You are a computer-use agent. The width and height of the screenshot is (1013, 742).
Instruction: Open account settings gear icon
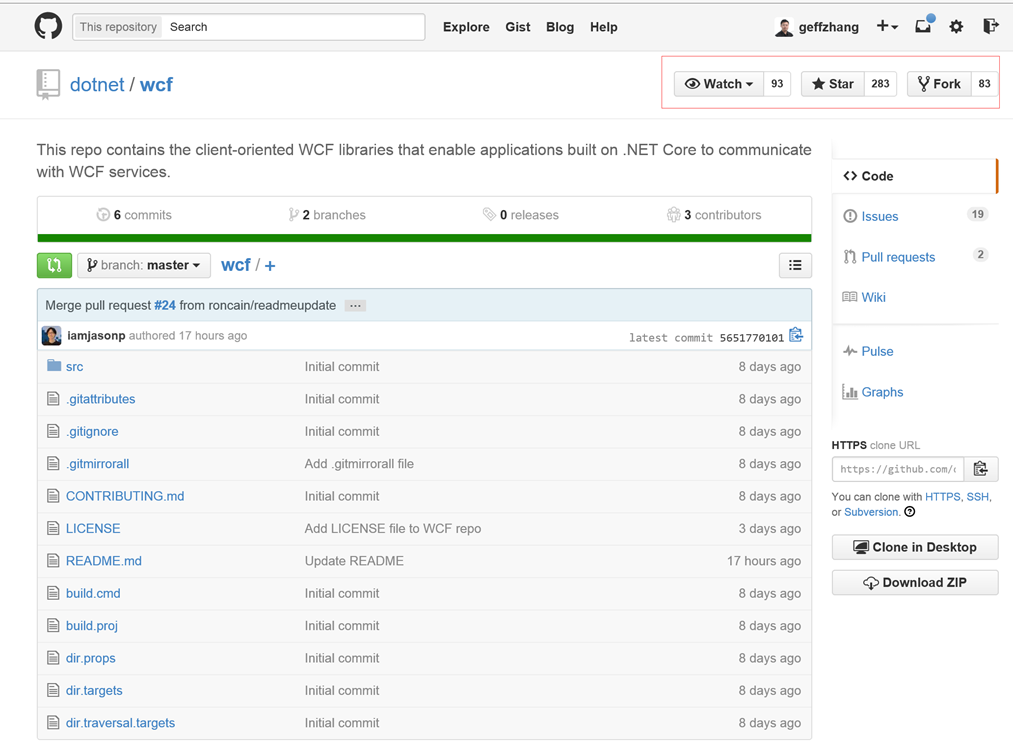pos(956,26)
